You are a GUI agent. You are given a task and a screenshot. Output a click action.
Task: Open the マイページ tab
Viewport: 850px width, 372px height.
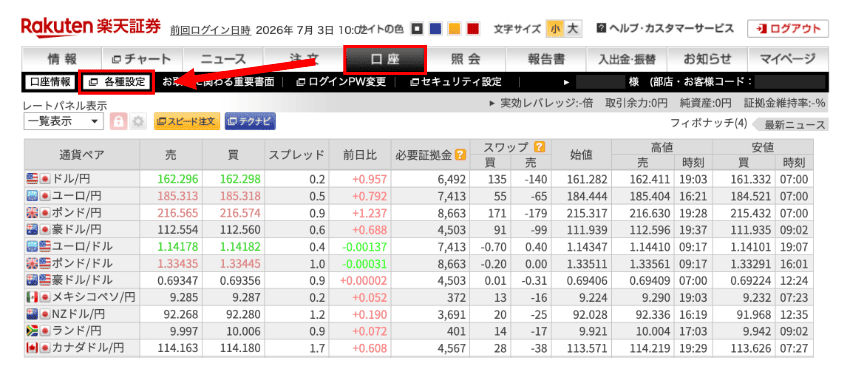(788, 59)
